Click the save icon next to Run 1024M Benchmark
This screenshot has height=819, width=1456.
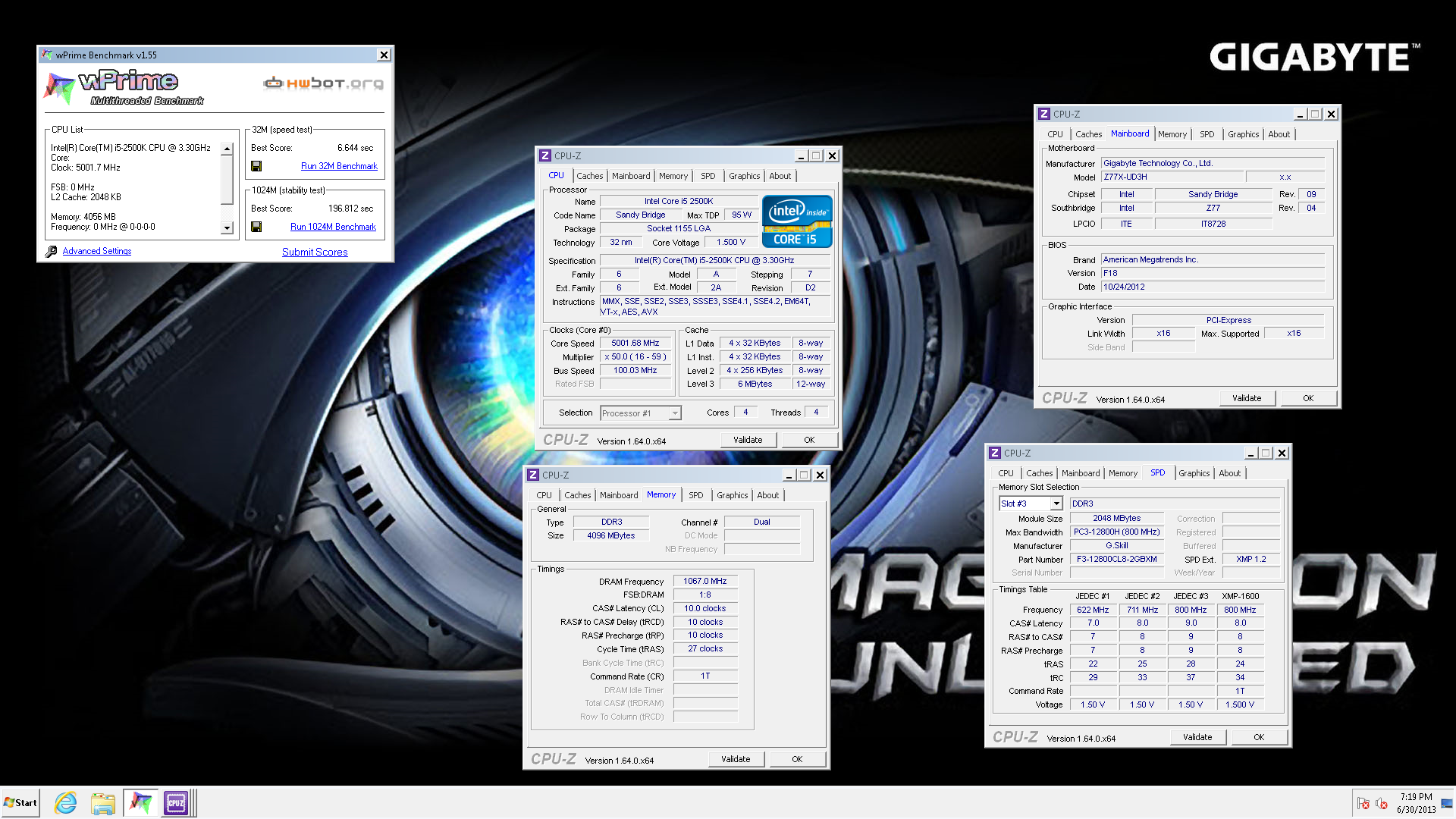(256, 227)
